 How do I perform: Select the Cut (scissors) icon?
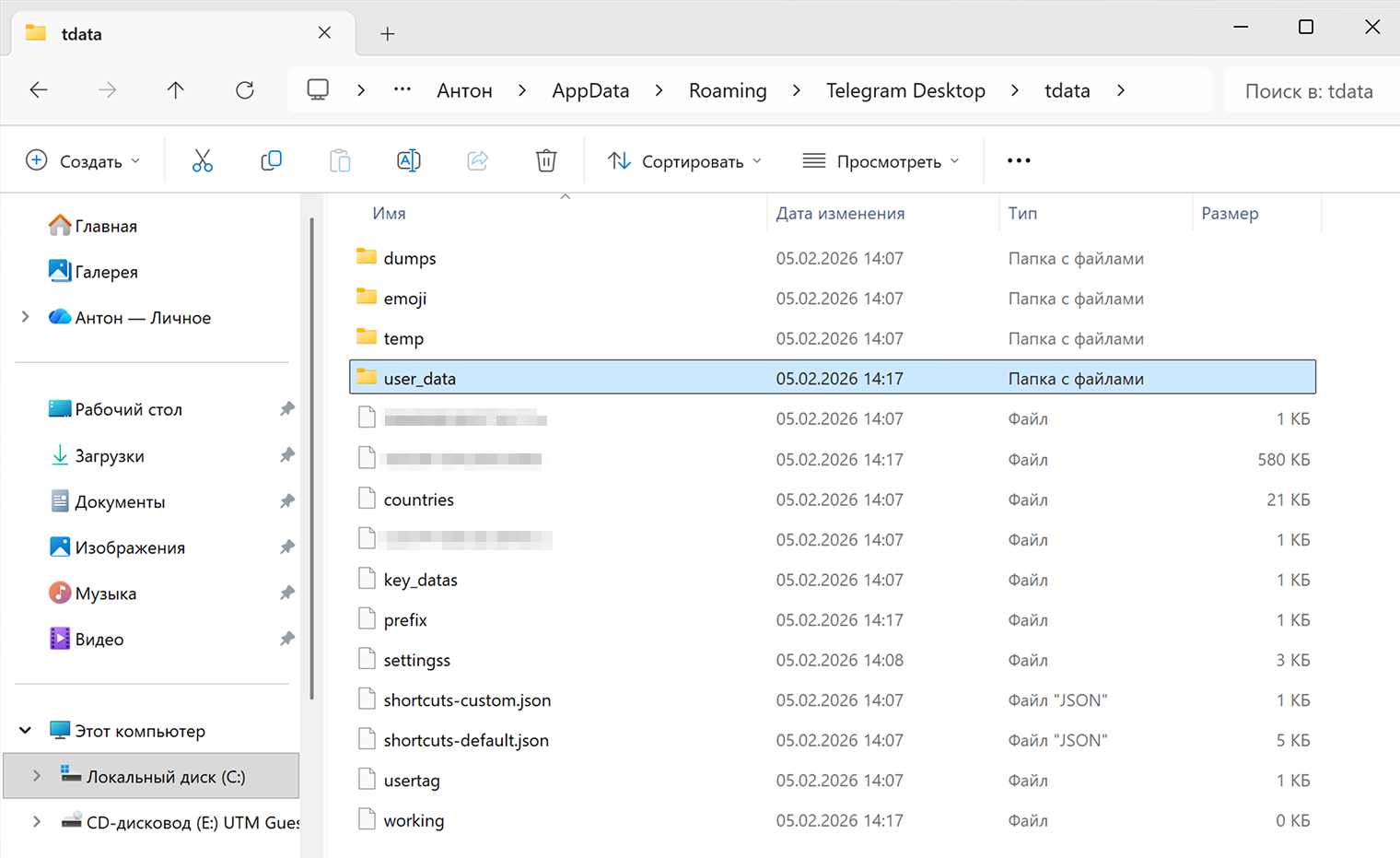(x=203, y=159)
